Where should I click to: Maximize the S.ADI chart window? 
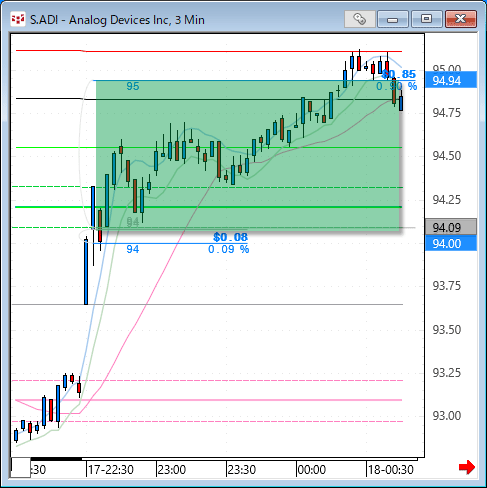pyautogui.click(x=427, y=19)
